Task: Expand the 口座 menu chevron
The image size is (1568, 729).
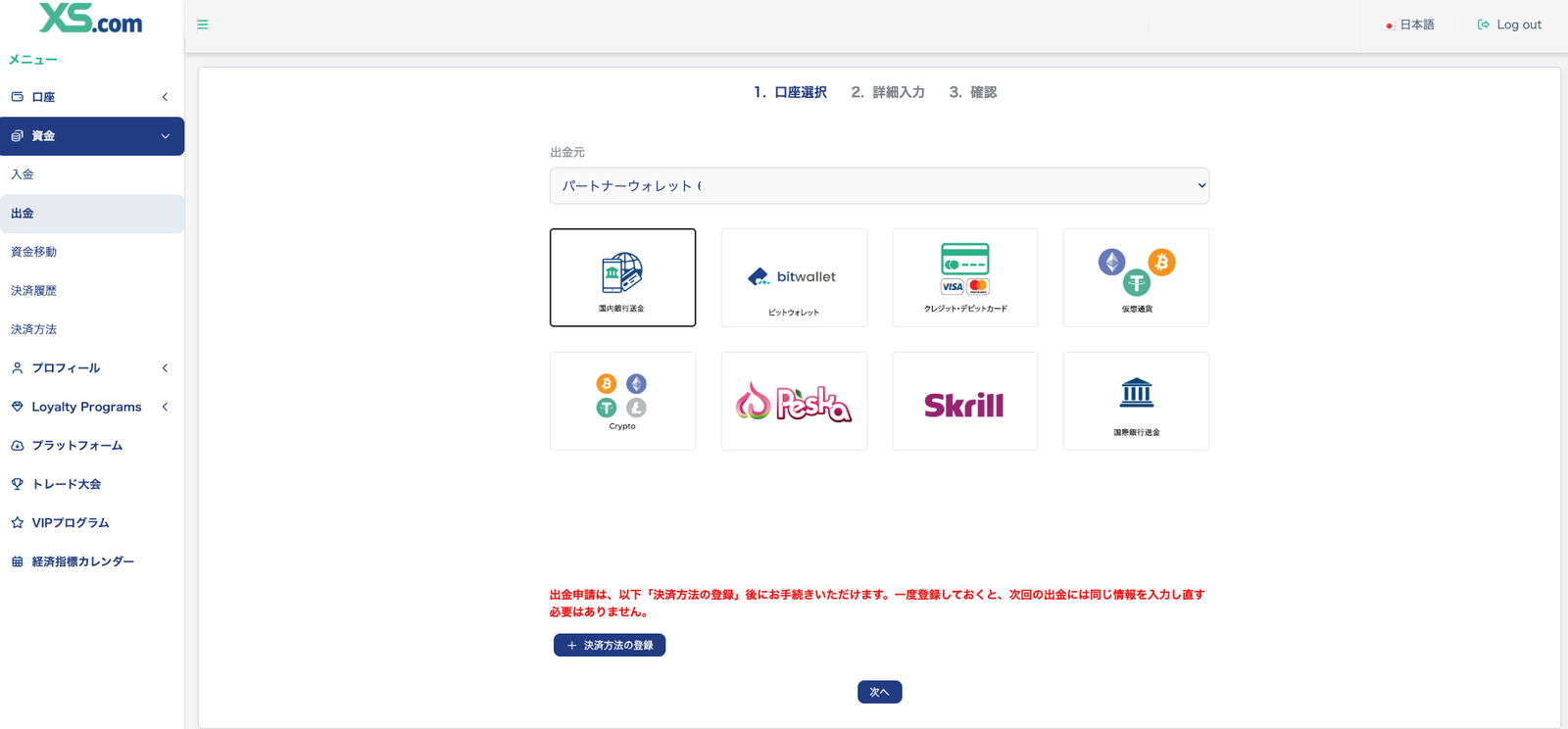Action: point(165,97)
